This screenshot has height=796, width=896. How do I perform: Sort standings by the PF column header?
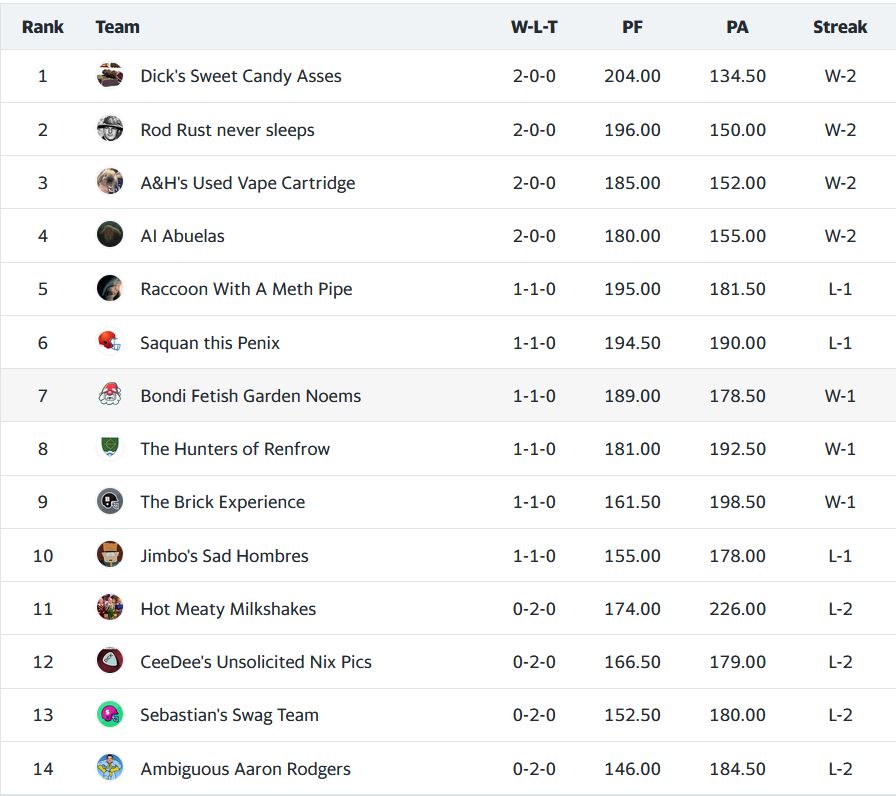632,27
